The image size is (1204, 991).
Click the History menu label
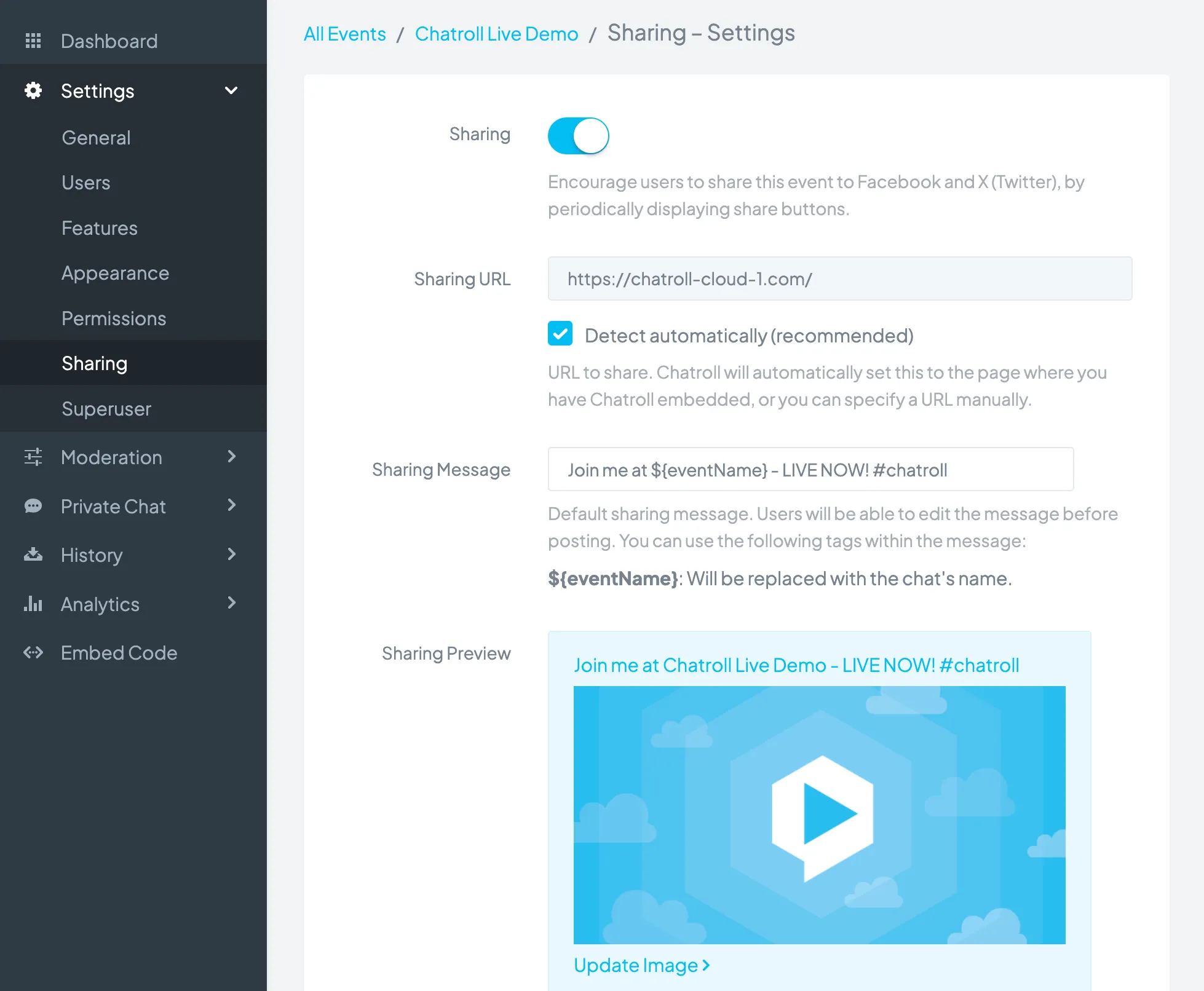point(92,555)
